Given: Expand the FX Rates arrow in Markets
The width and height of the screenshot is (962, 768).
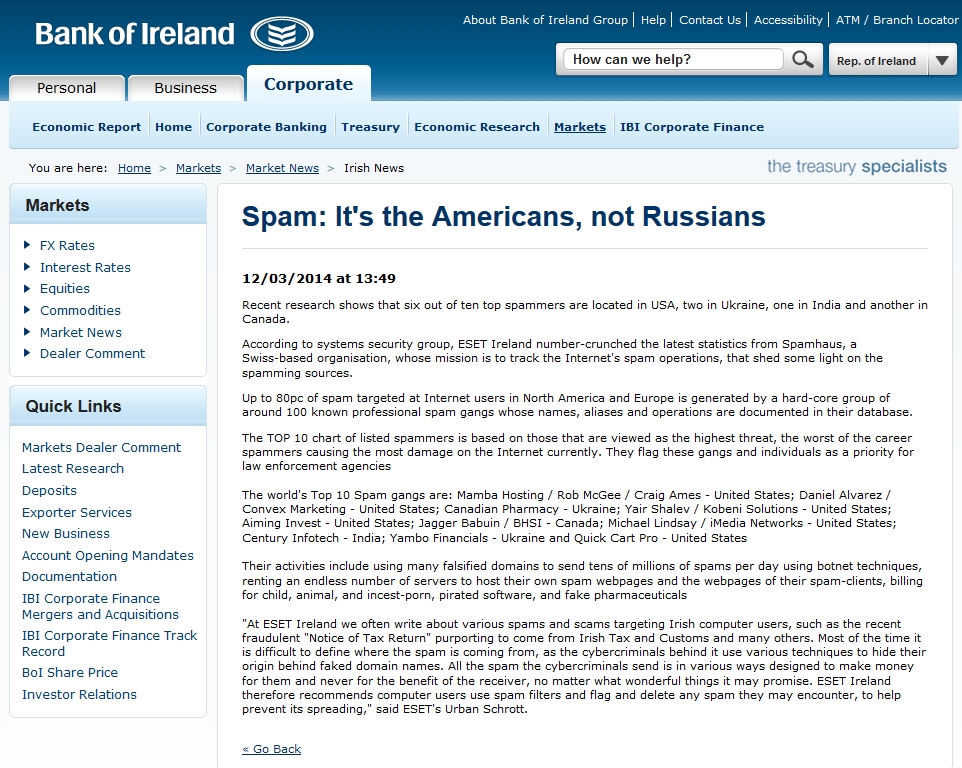Looking at the screenshot, I should click(x=27, y=245).
